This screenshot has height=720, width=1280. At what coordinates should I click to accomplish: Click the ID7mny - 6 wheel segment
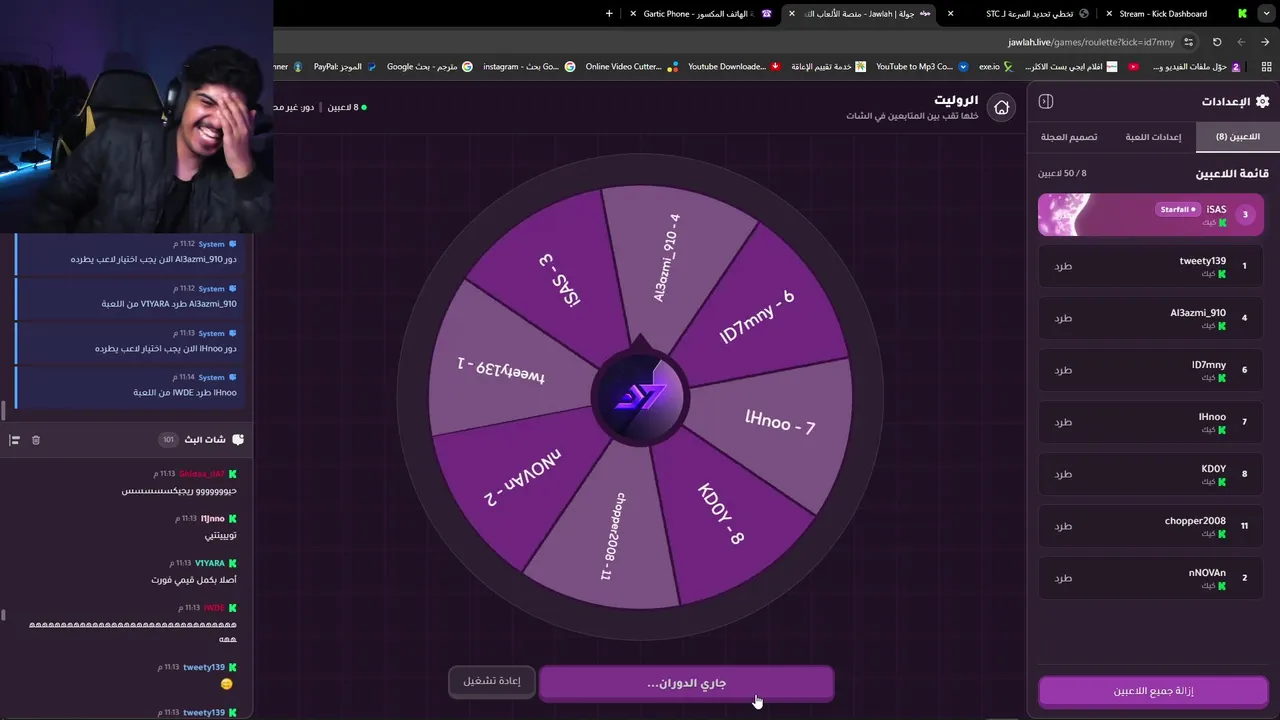click(x=757, y=317)
